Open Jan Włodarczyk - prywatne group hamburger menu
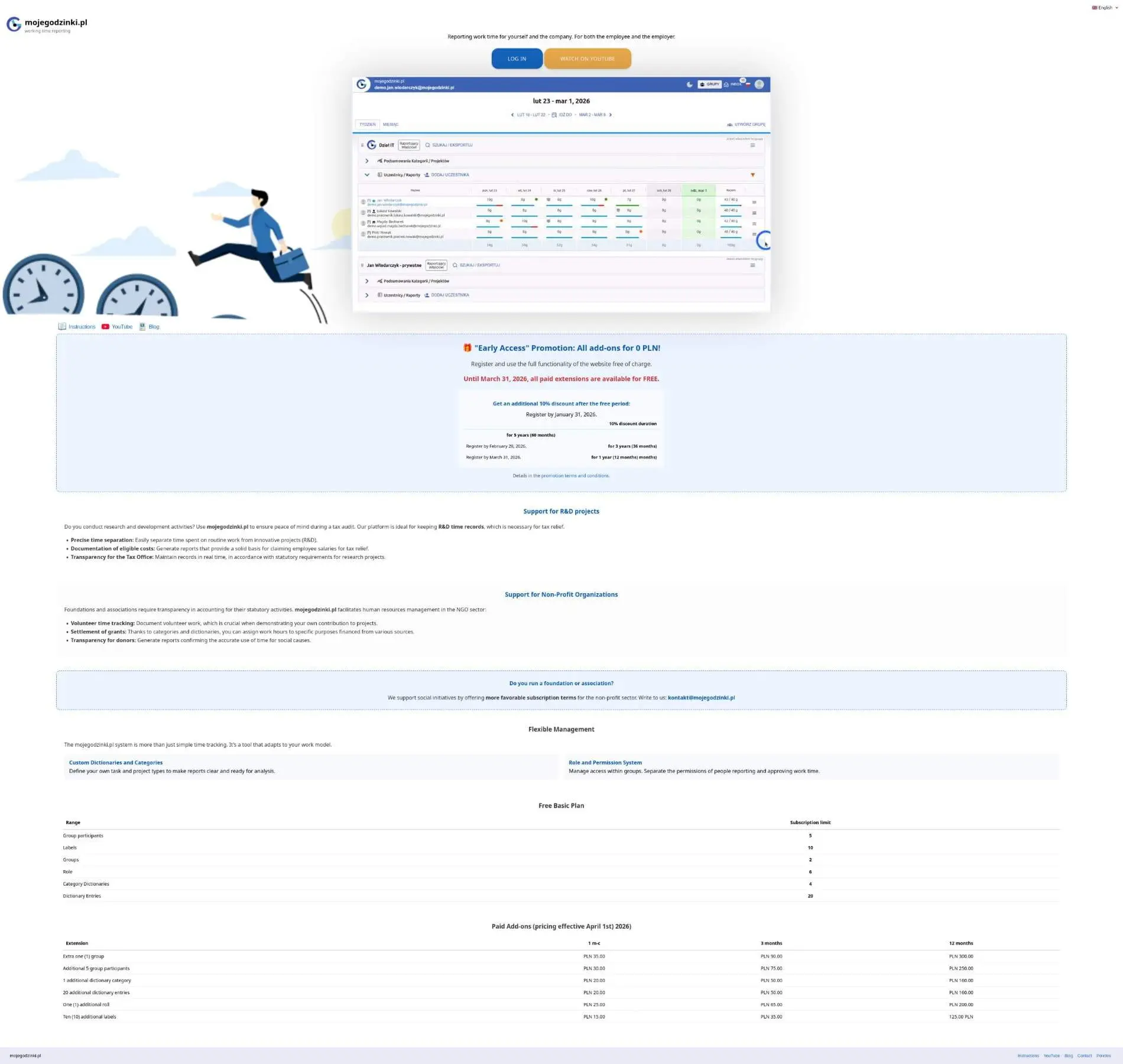The image size is (1123, 1064). click(752, 265)
